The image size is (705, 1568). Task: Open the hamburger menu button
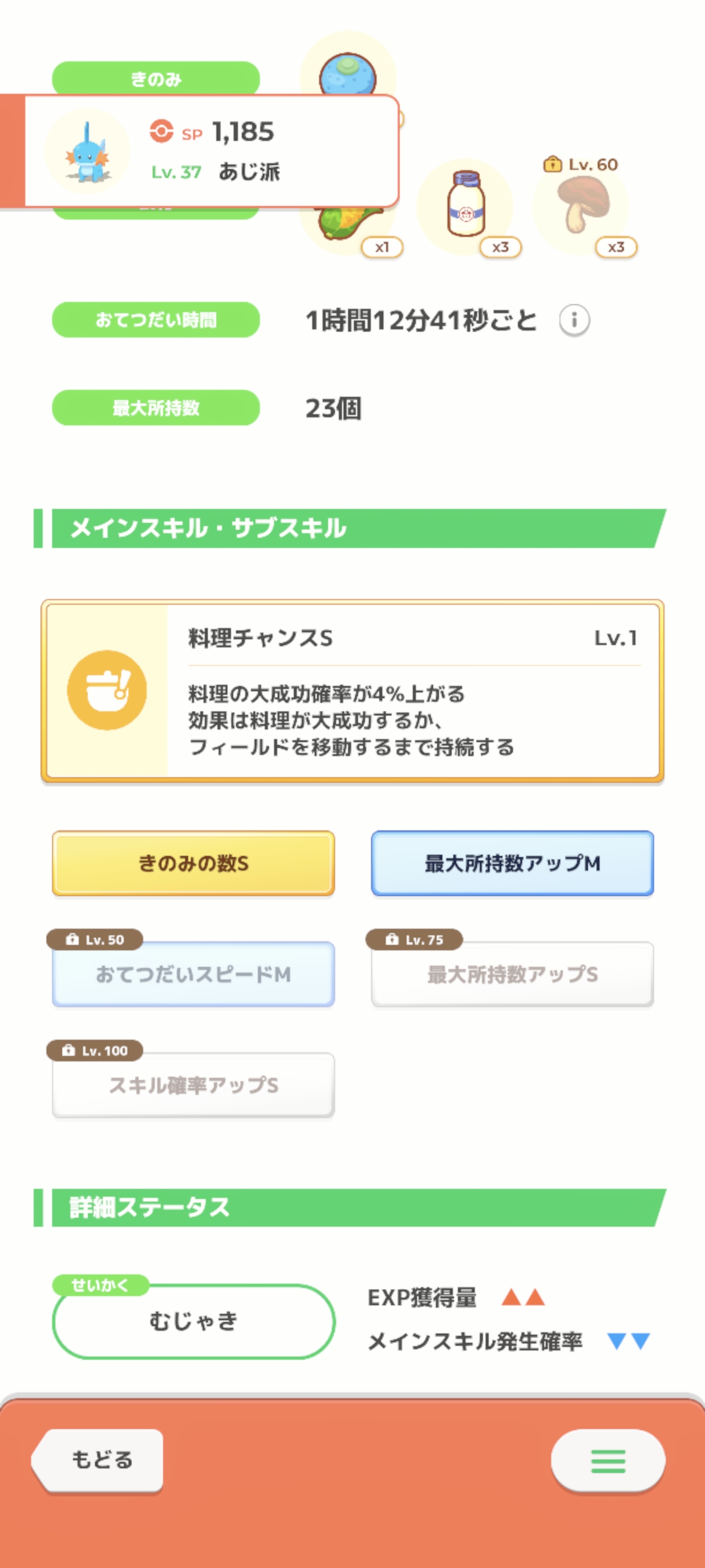608,1460
